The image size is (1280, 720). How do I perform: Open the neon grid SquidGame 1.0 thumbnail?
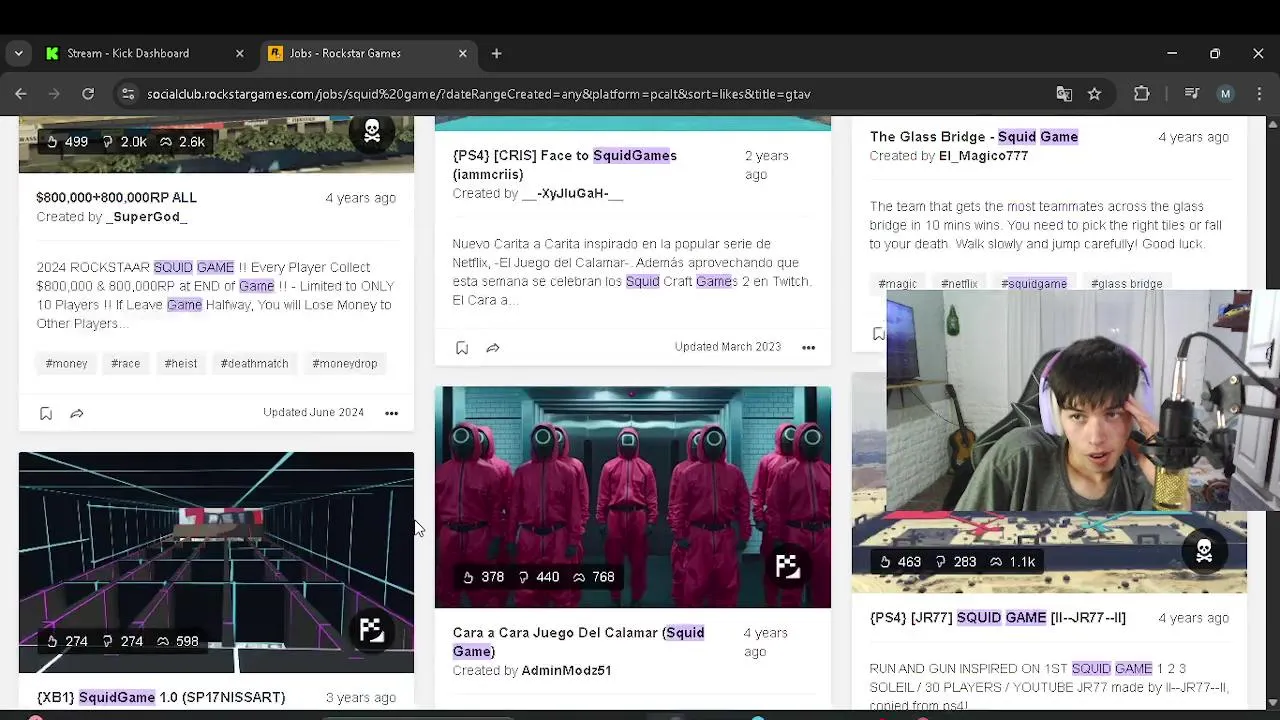216,563
